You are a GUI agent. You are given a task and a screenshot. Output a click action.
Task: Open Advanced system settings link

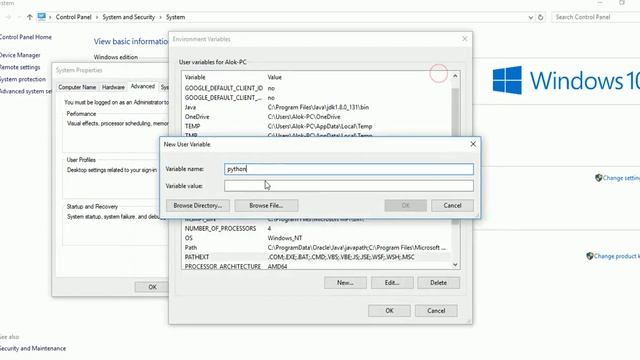26,91
